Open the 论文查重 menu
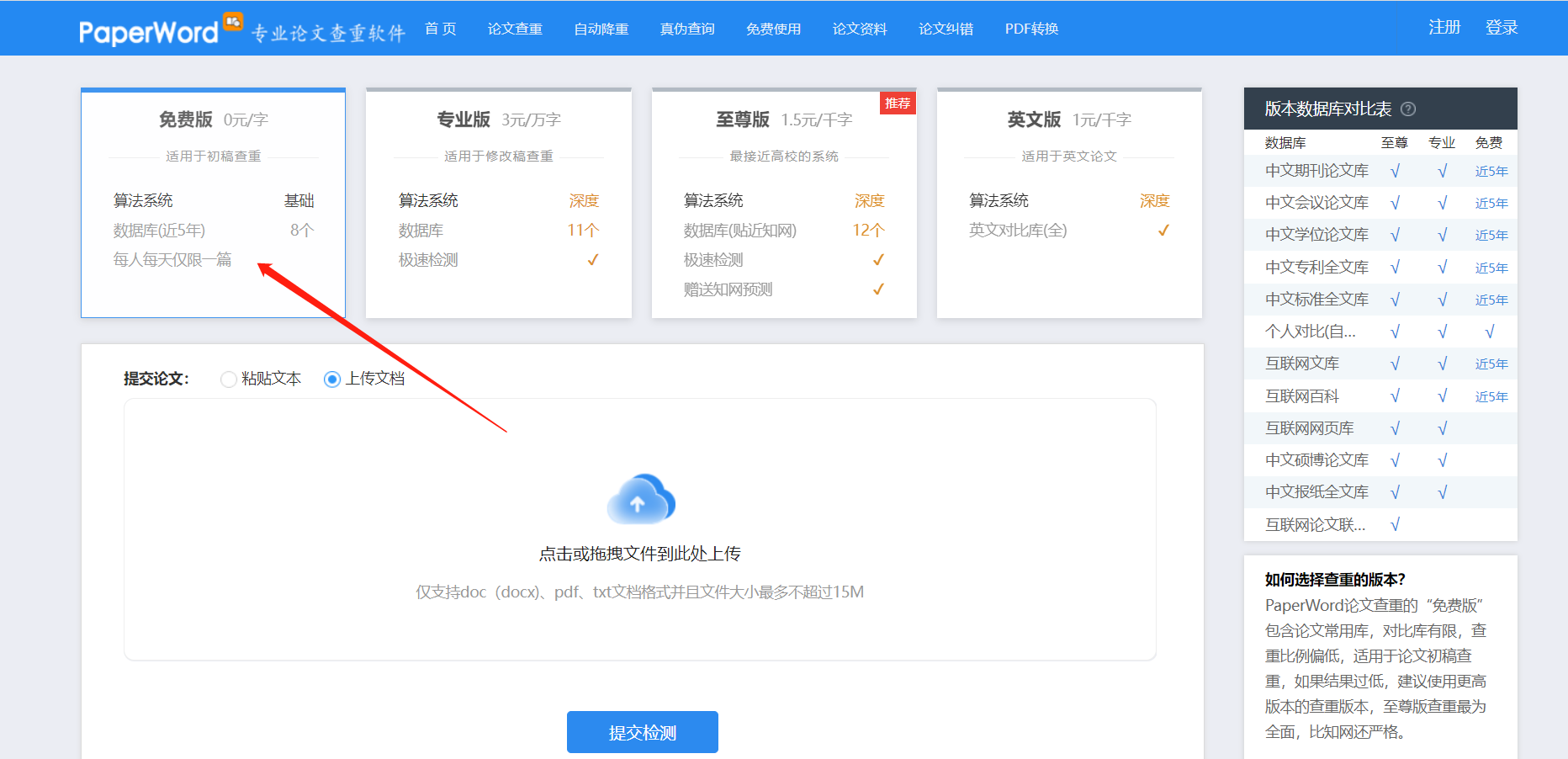The height and width of the screenshot is (759, 1568). click(514, 28)
